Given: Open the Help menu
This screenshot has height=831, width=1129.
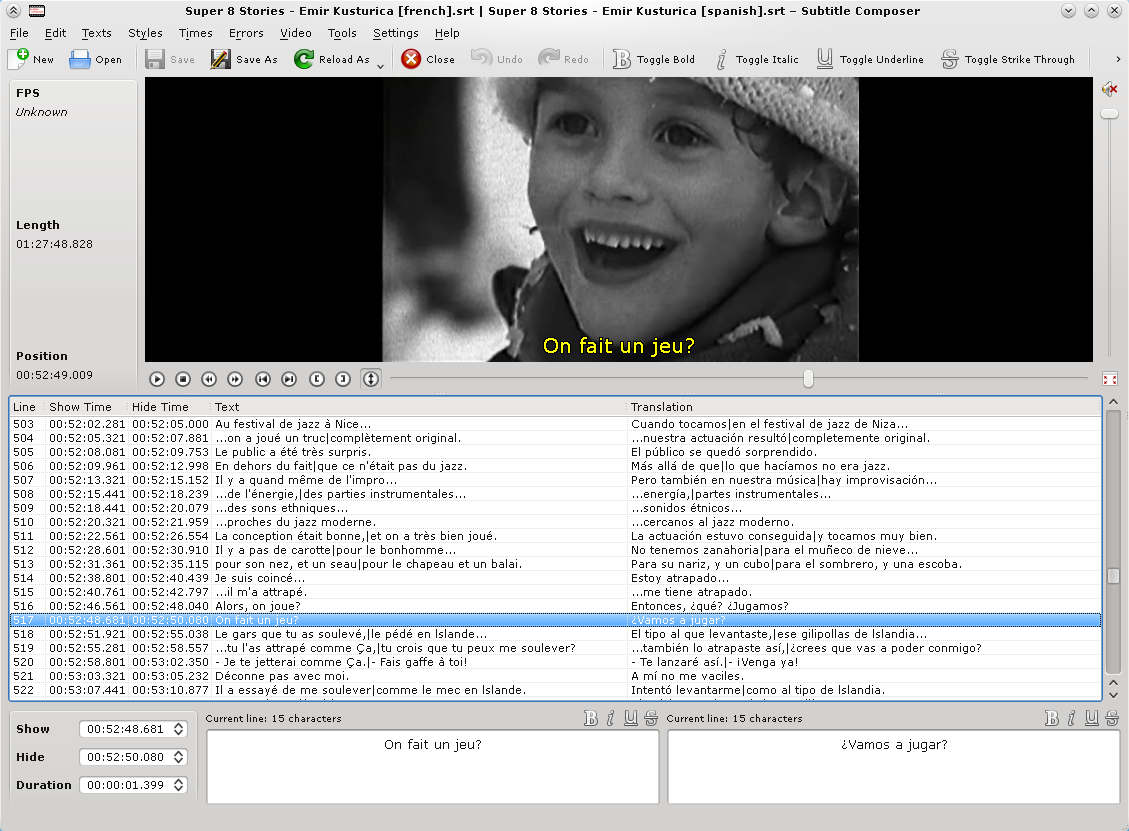Looking at the screenshot, I should pos(447,33).
